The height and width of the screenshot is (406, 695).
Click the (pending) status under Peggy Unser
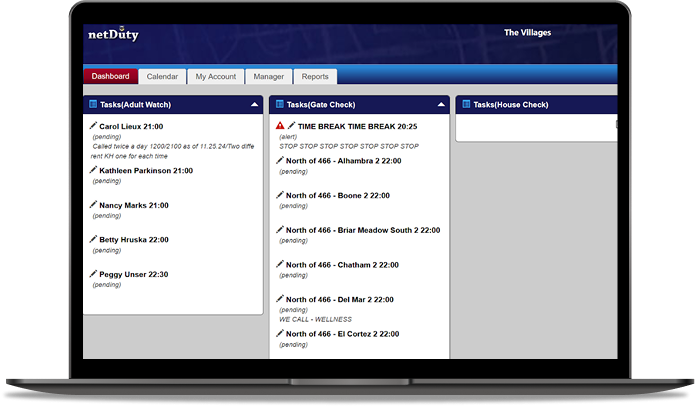tap(106, 285)
